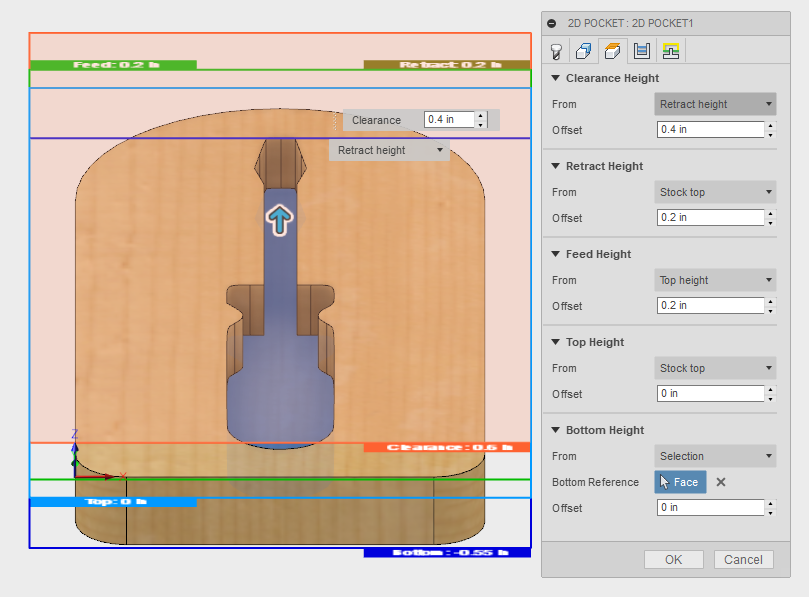Click the 2D POCKET : 2D POCKET1 title
809x597 pixels.
coord(630,23)
